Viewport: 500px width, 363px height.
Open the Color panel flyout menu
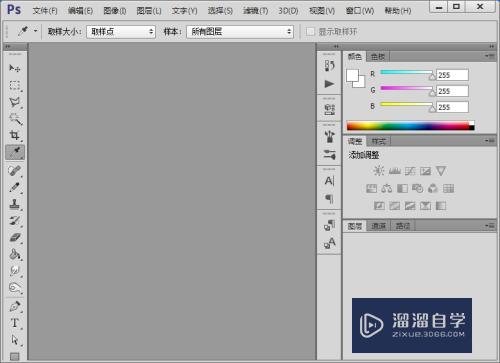(x=490, y=56)
